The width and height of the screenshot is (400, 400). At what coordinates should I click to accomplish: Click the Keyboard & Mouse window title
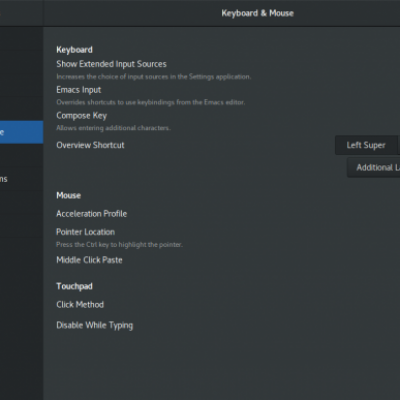(258, 13)
